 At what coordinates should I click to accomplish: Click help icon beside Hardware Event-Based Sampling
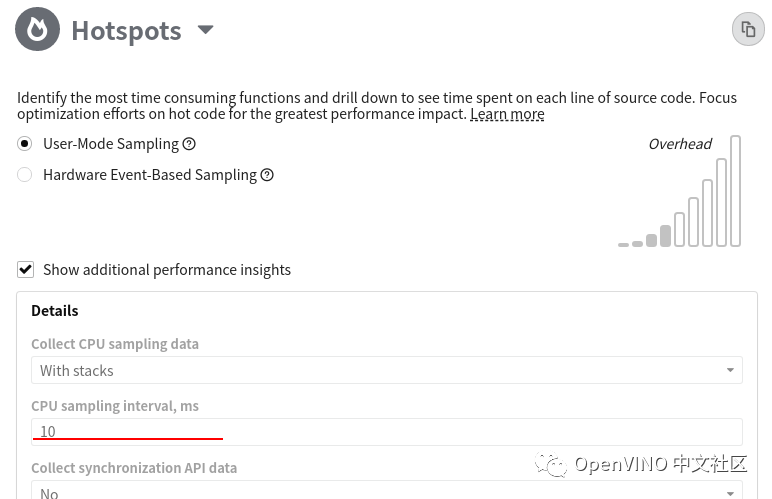(267, 175)
